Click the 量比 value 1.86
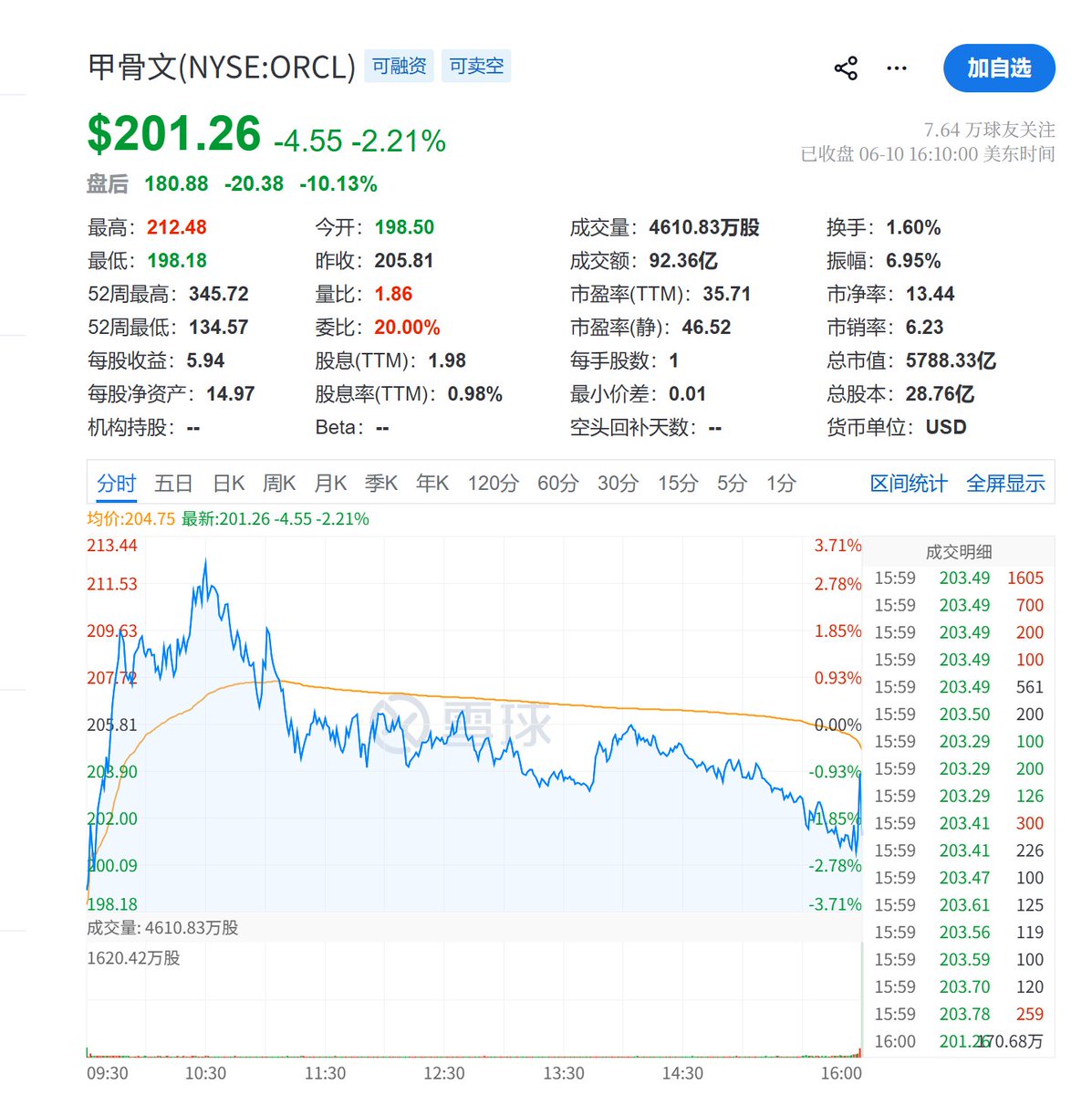 393,294
